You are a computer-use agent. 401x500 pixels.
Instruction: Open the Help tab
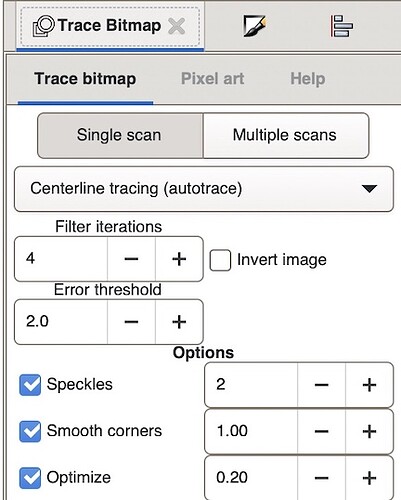coord(307,79)
